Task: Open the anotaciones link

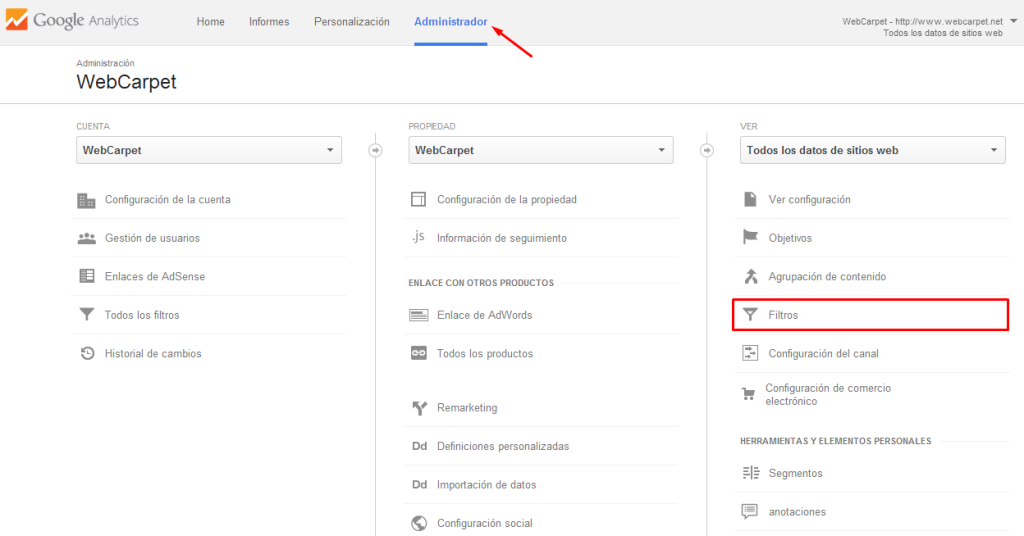Action: tap(797, 512)
